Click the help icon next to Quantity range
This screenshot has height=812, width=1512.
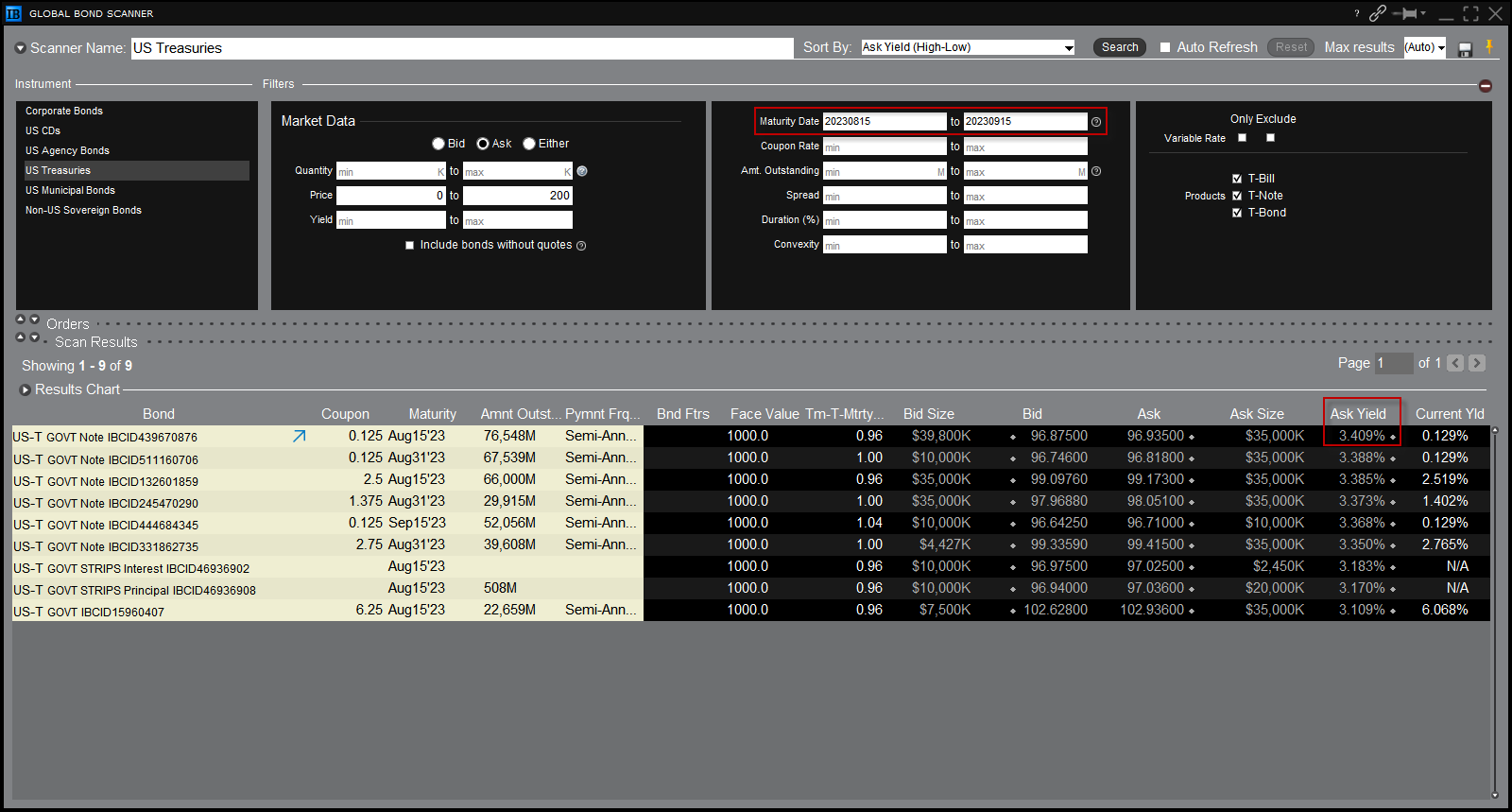582,171
